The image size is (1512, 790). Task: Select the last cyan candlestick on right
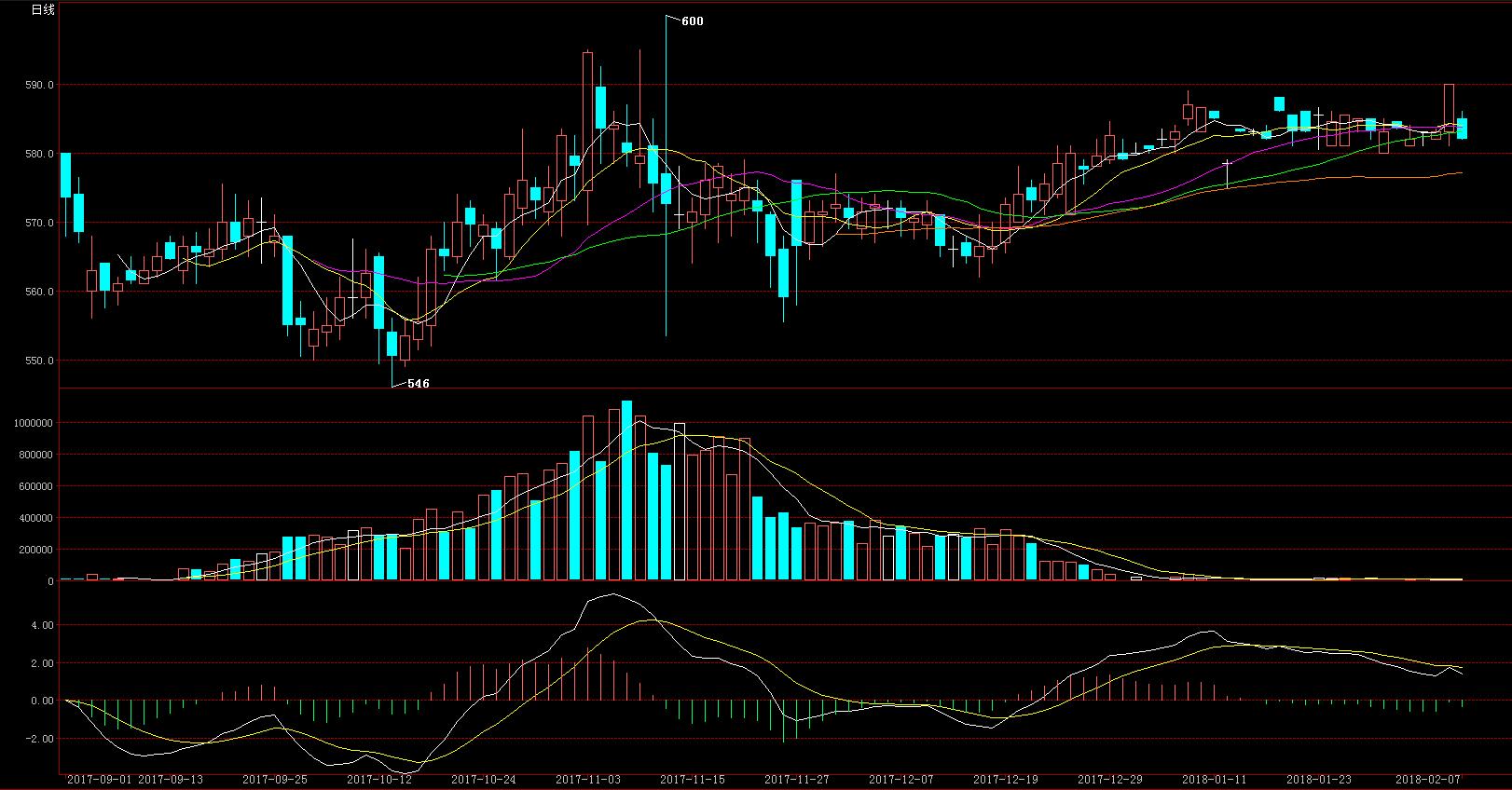(1463, 129)
